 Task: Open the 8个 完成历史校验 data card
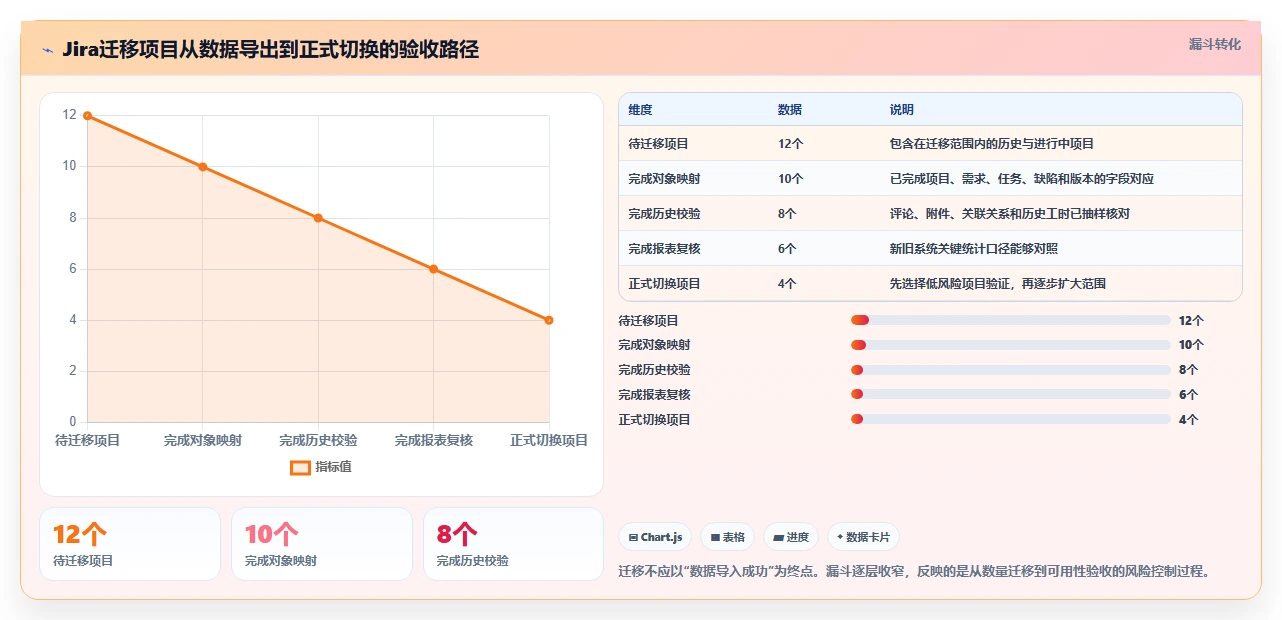pos(514,544)
